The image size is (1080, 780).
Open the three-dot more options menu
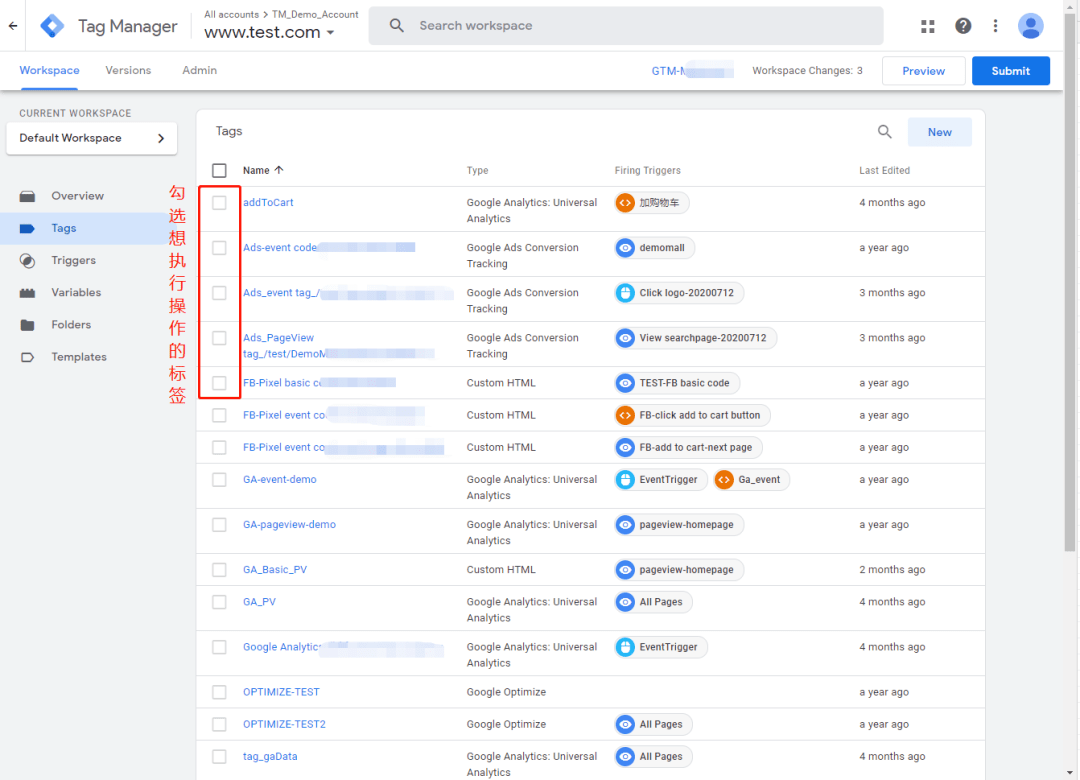point(995,26)
